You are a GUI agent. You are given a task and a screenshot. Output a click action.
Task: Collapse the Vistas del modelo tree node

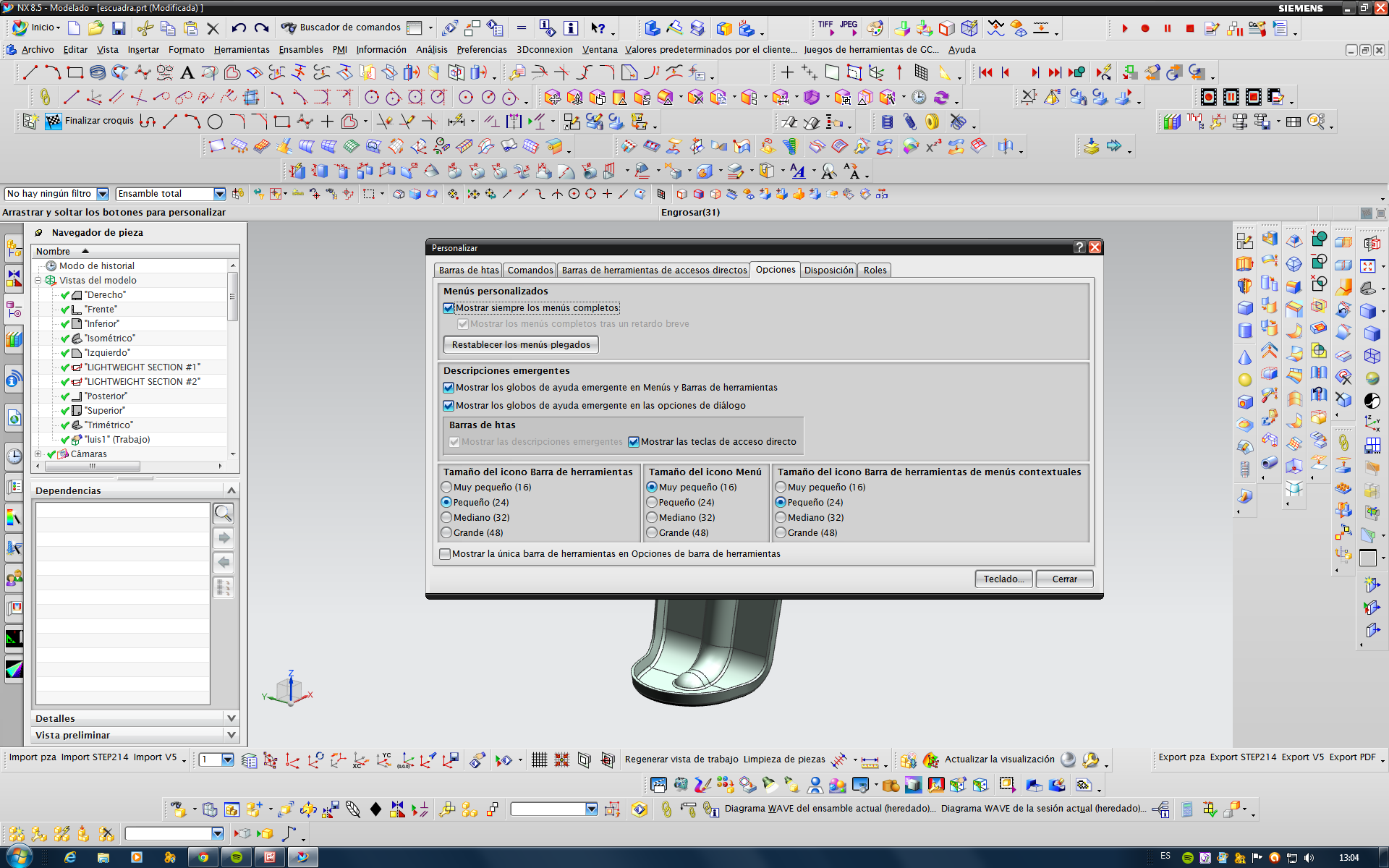pos(38,281)
